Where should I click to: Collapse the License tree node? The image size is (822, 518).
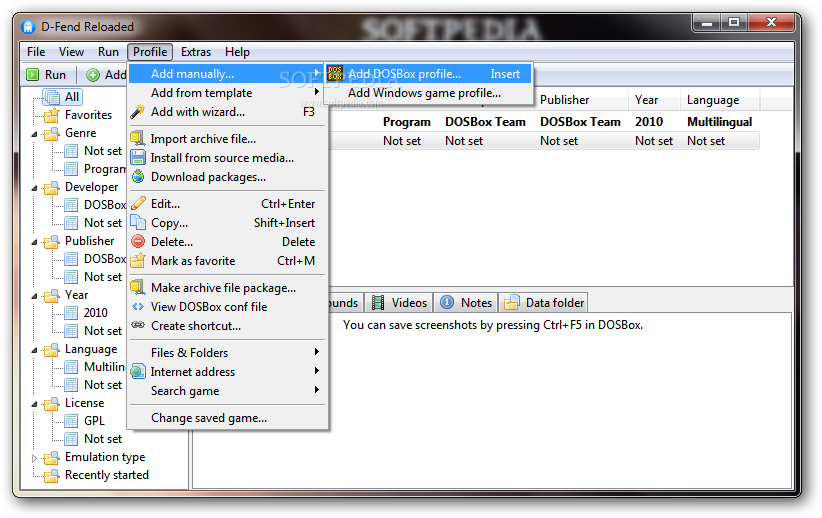tap(35, 404)
